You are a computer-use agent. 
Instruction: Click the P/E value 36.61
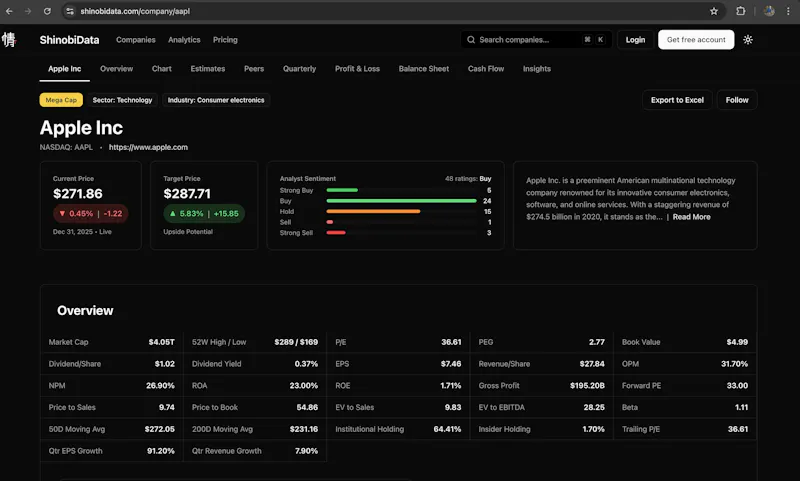[451, 342]
